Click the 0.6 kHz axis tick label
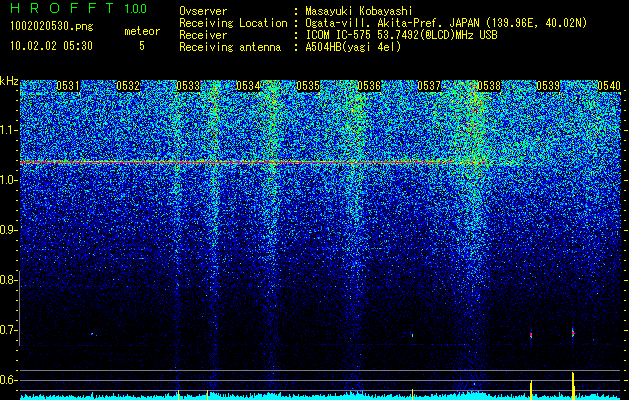 point(9,380)
